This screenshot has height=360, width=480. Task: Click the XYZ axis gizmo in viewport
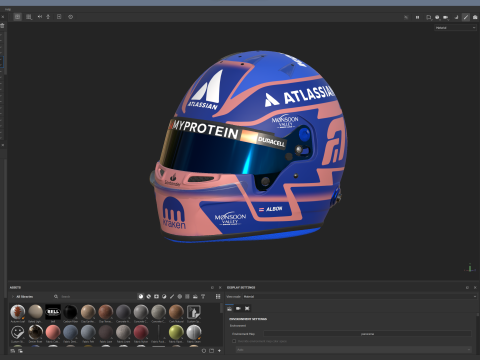(x=470, y=268)
